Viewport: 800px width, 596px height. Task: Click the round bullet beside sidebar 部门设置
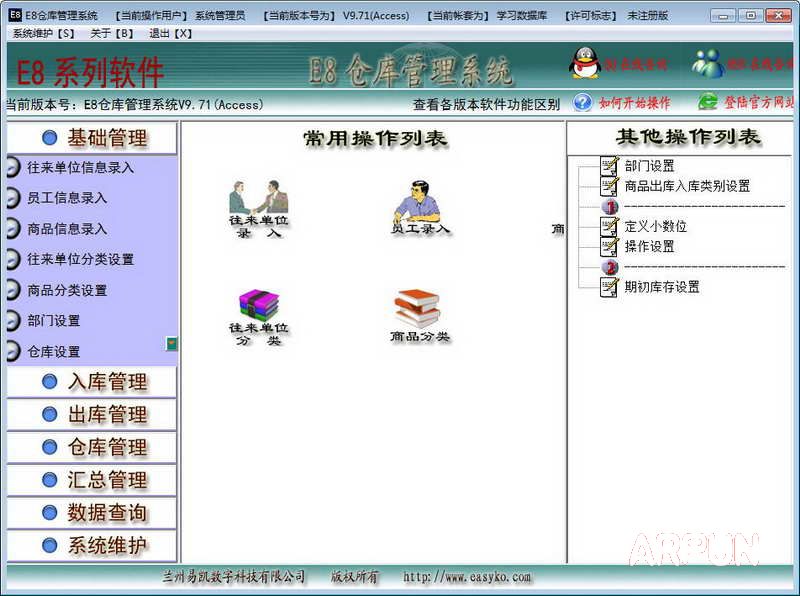pyautogui.click(x=13, y=320)
